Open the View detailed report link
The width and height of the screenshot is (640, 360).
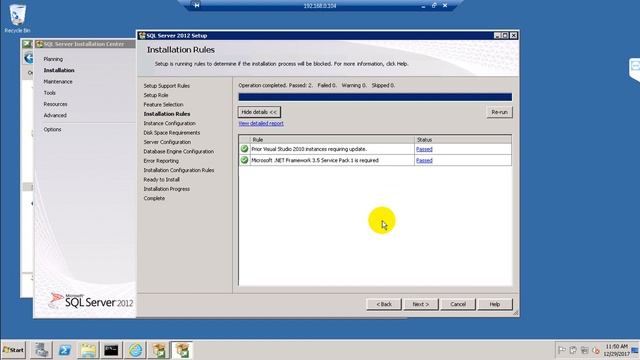[x=261, y=123]
